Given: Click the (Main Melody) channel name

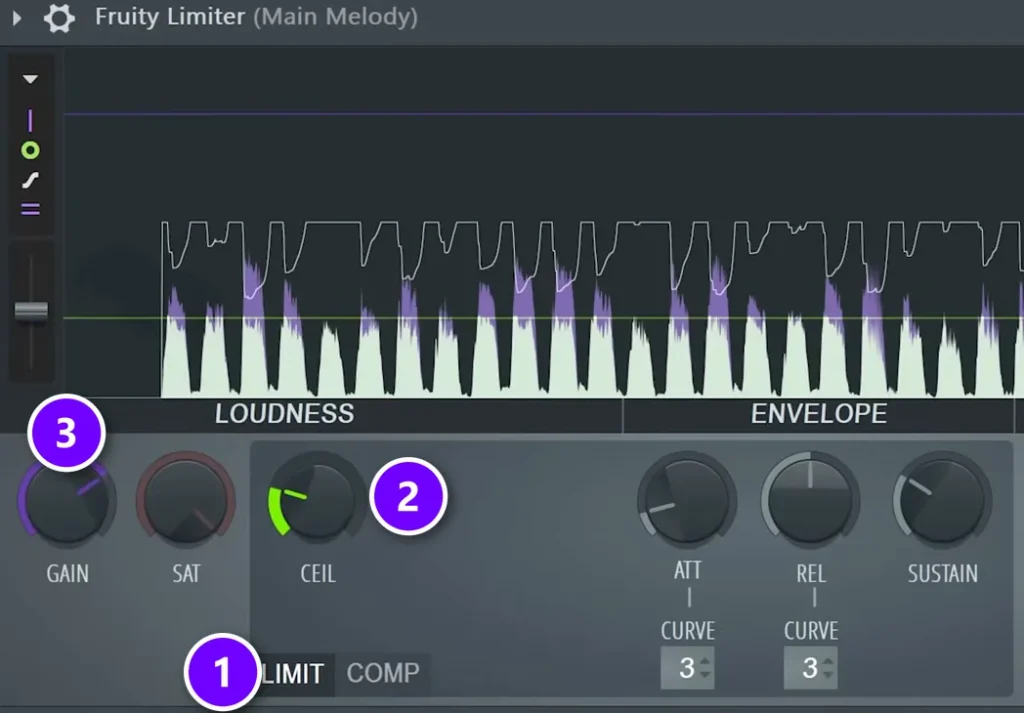Looking at the screenshot, I should [x=336, y=17].
